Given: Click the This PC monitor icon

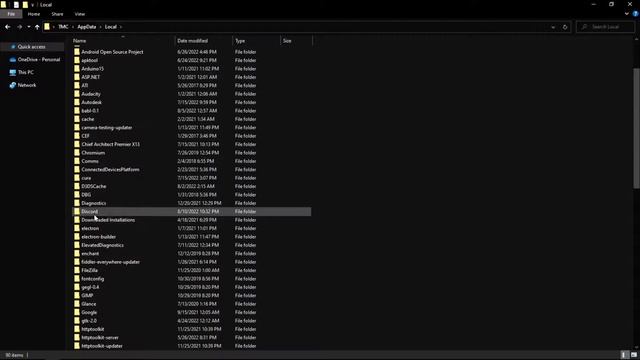Looking at the screenshot, I should point(13,73).
